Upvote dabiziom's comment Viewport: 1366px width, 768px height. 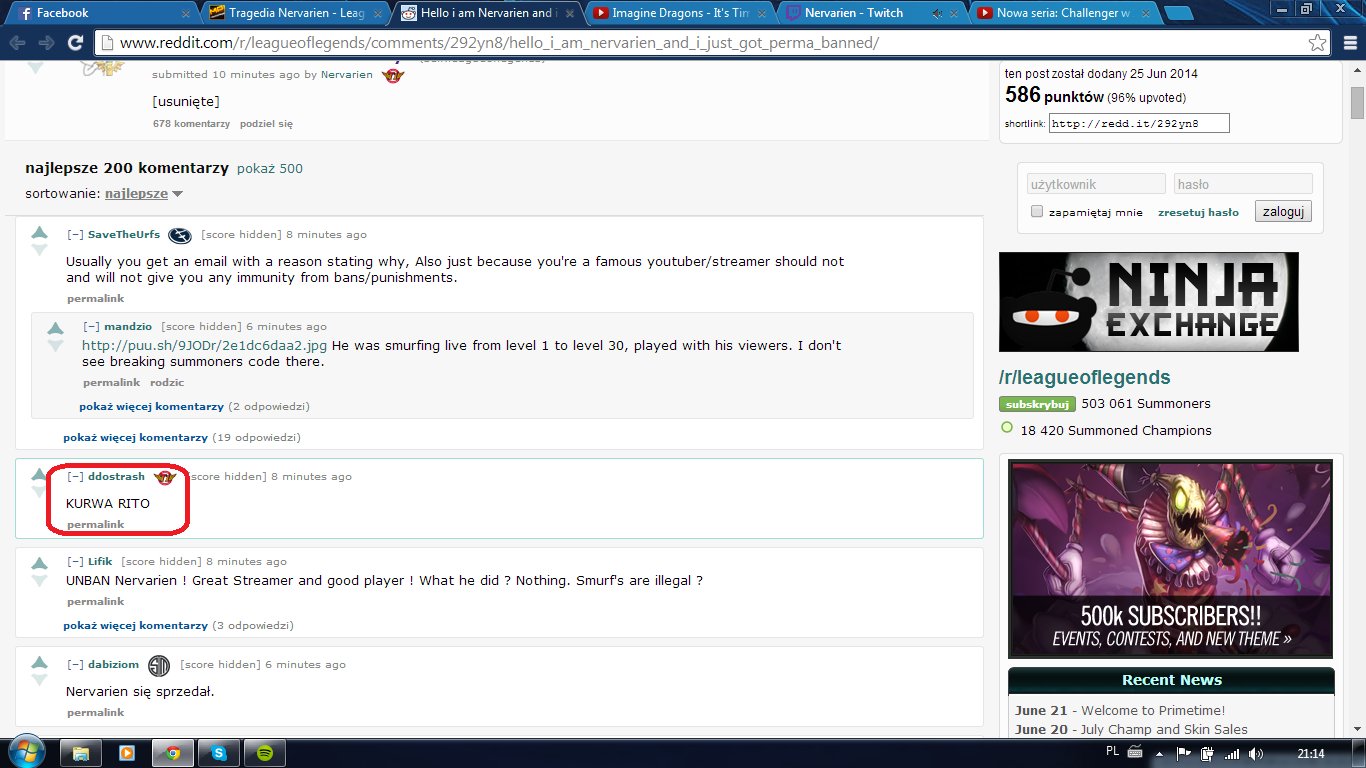[x=39, y=662]
